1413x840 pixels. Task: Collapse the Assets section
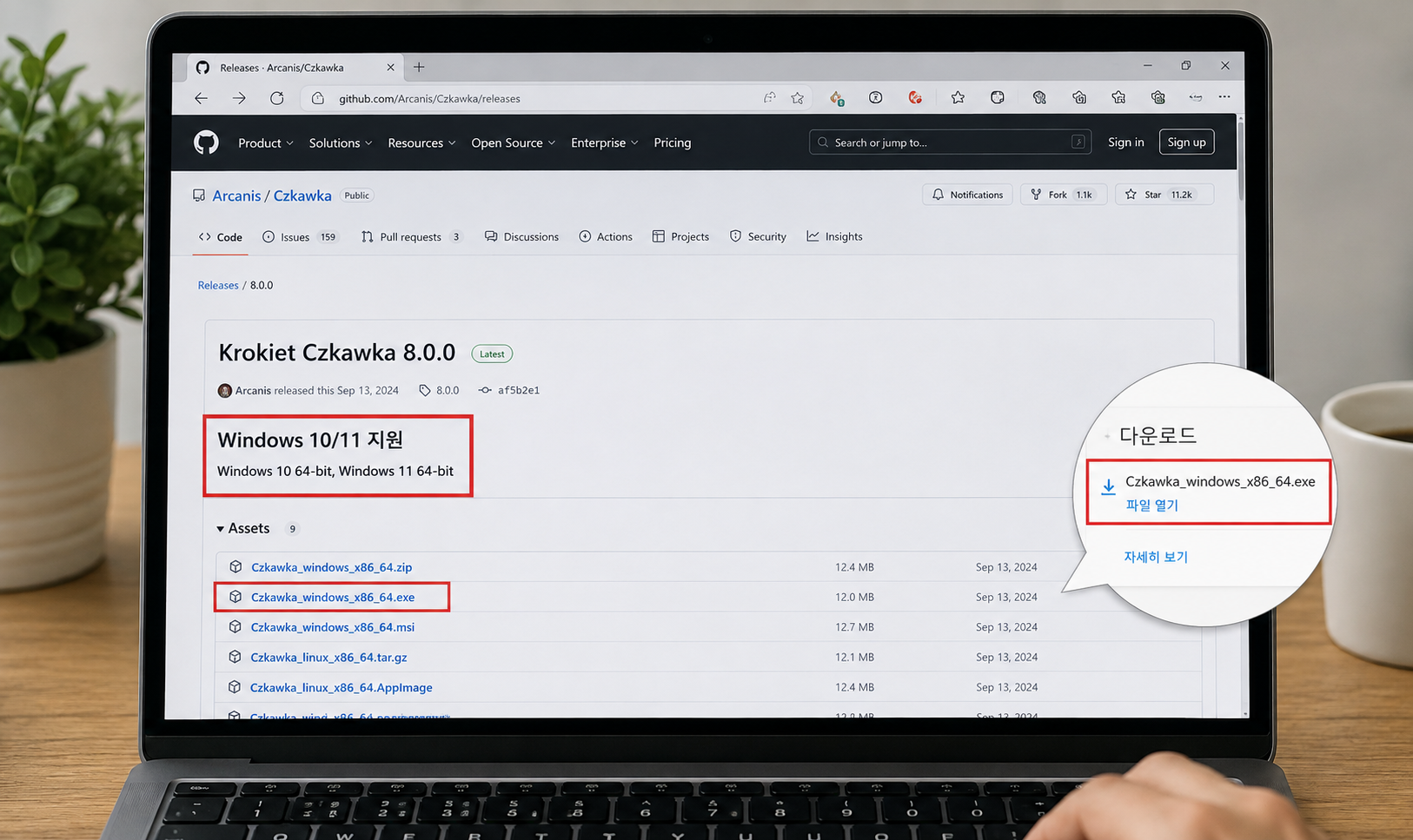click(x=243, y=528)
